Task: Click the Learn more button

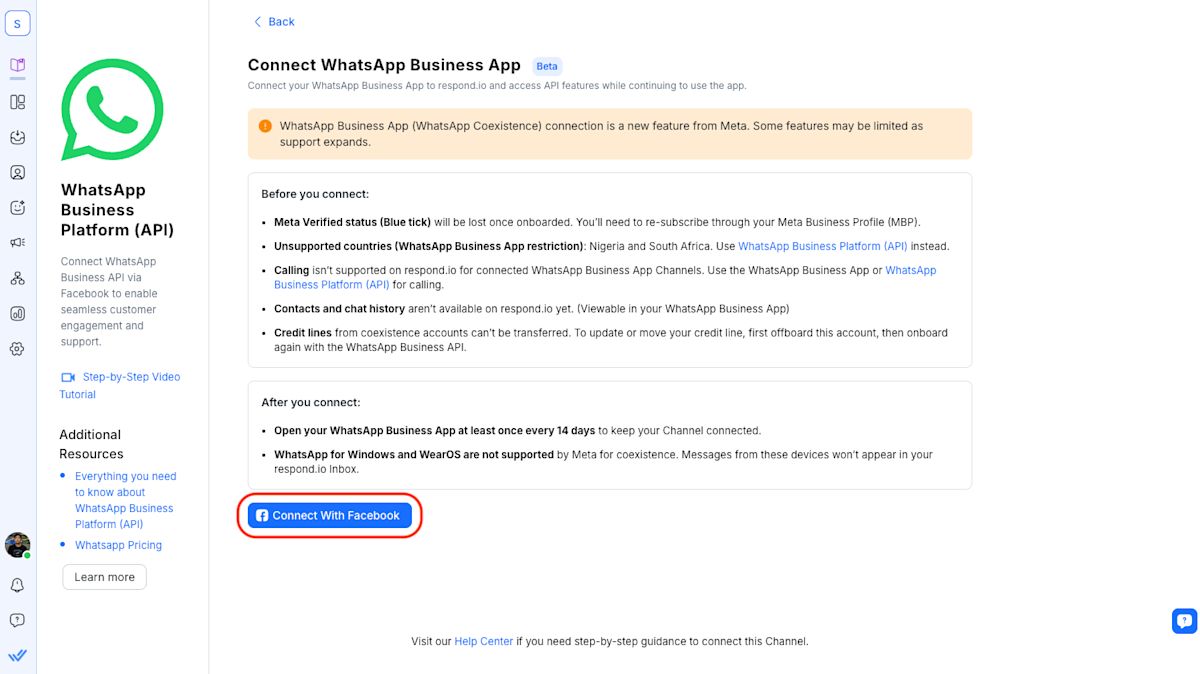Action: [104, 577]
